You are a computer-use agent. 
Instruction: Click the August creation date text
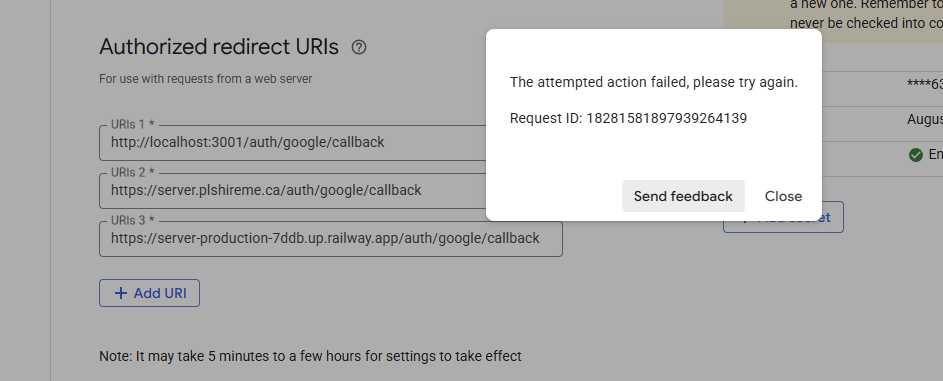click(x=924, y=120)
